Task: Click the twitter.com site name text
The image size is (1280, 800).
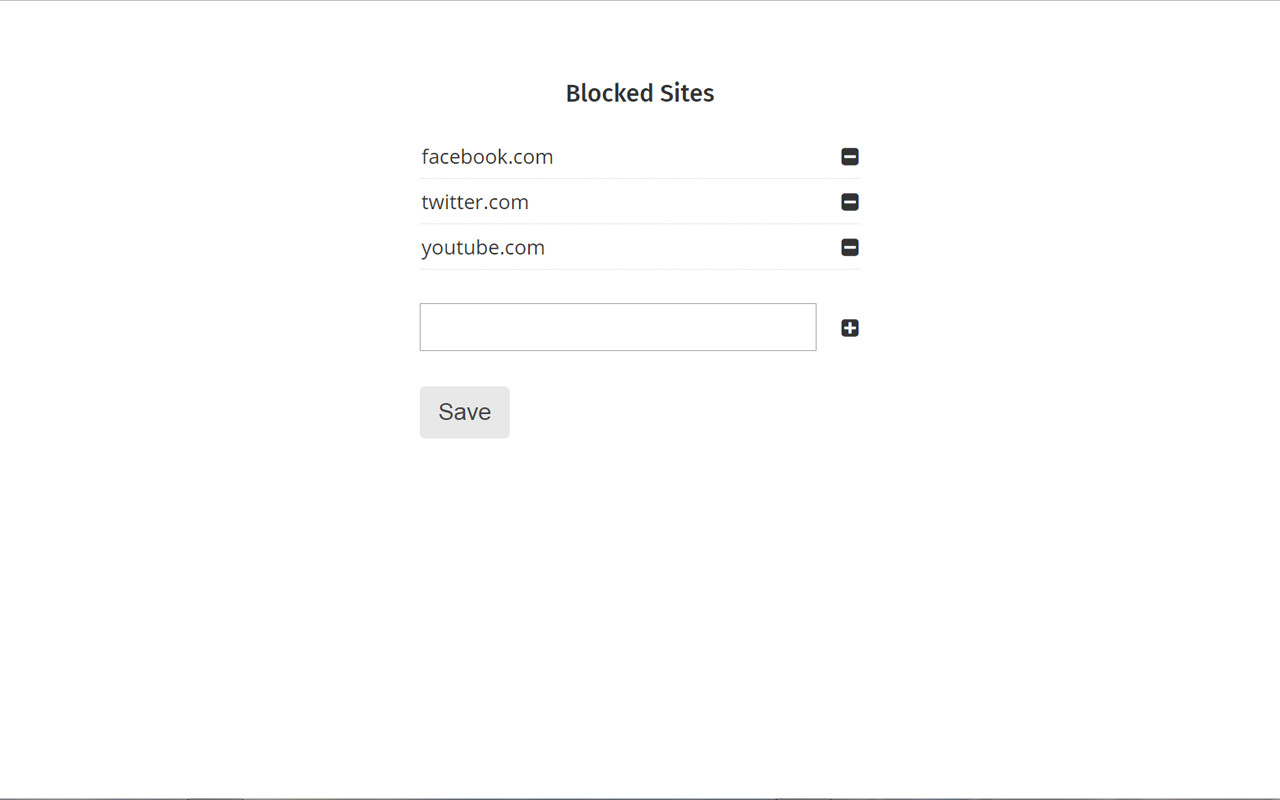Action: pyautogui.click(x=475, y=202)
